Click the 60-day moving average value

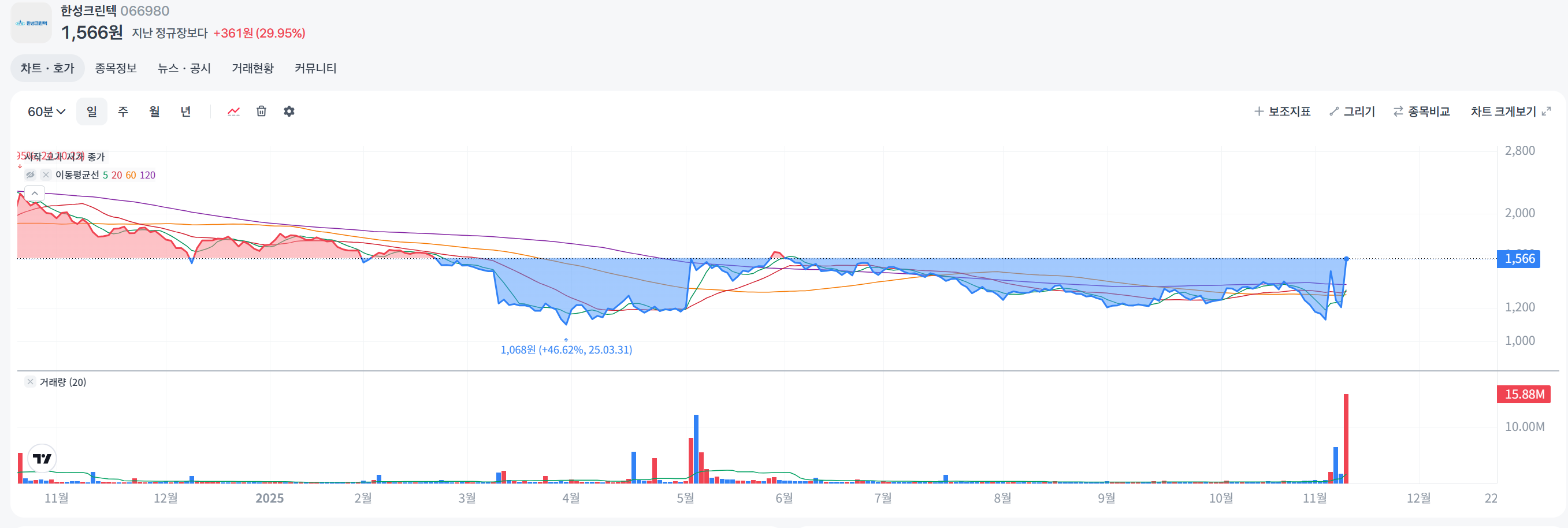(131, 175)
